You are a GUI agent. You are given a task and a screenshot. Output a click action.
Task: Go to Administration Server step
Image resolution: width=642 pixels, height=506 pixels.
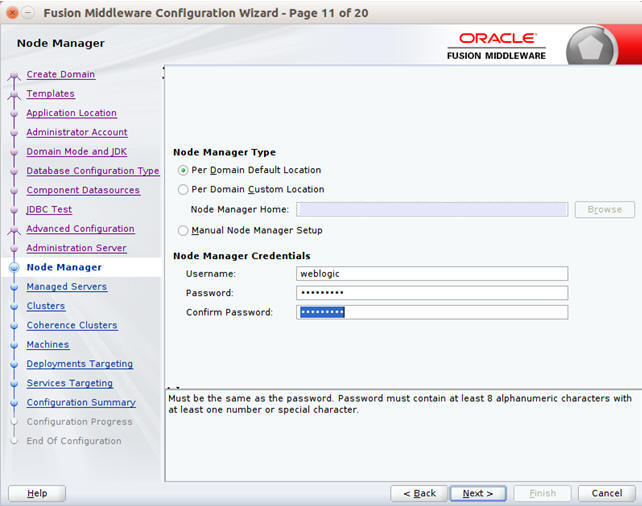pyautogui.click(x=77, y=248)
